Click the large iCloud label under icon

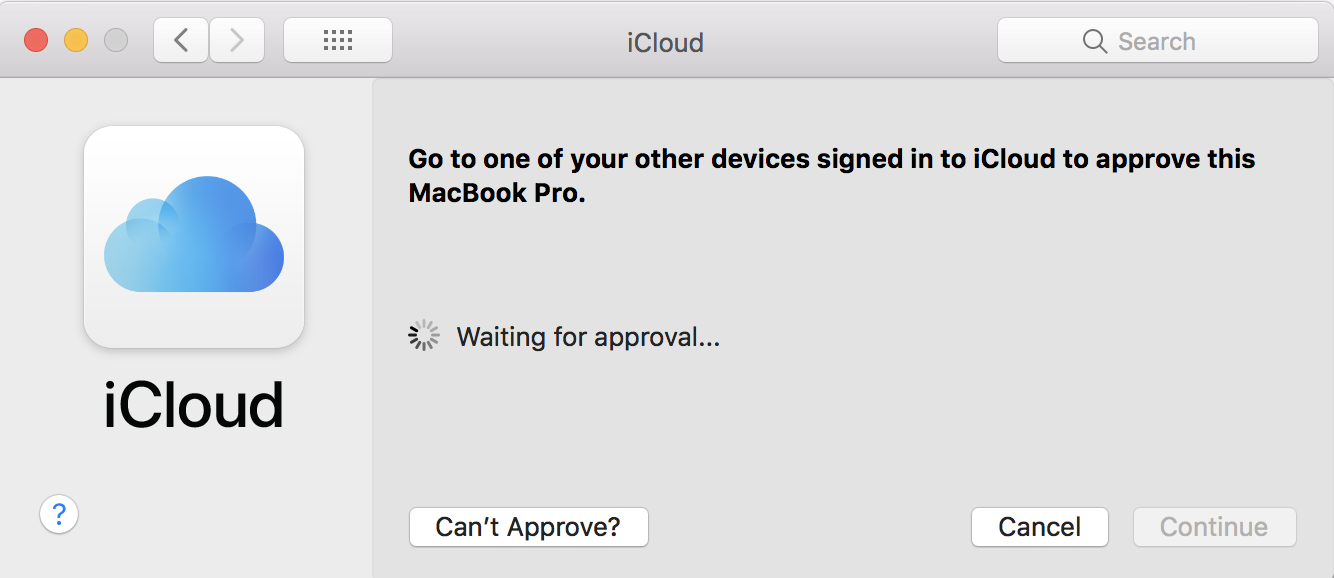[194, 405]
